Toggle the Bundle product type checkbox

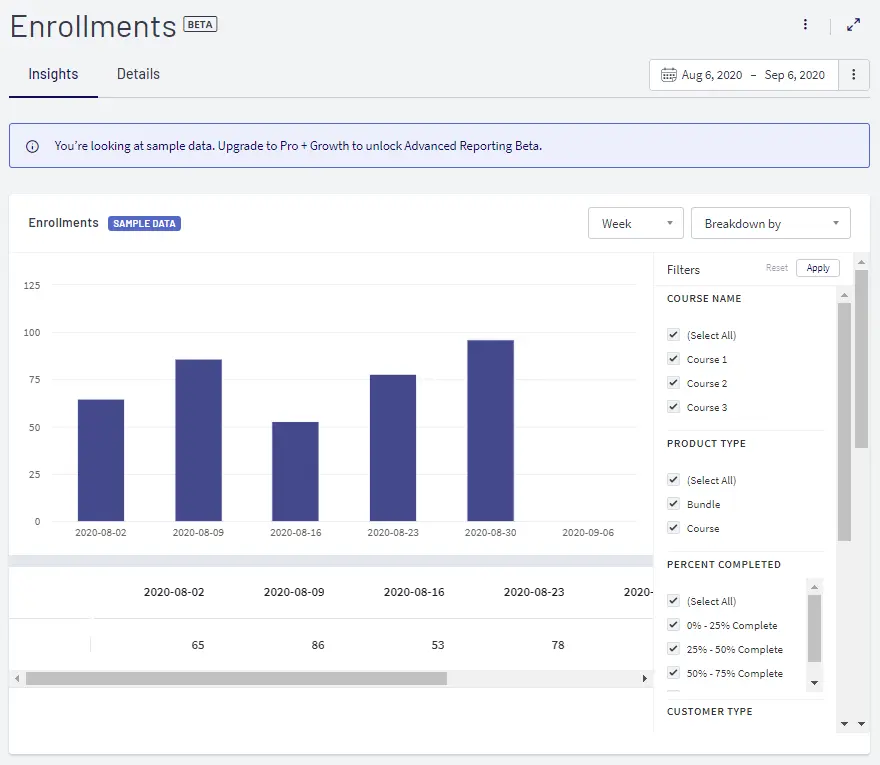[x=673, y=504]
